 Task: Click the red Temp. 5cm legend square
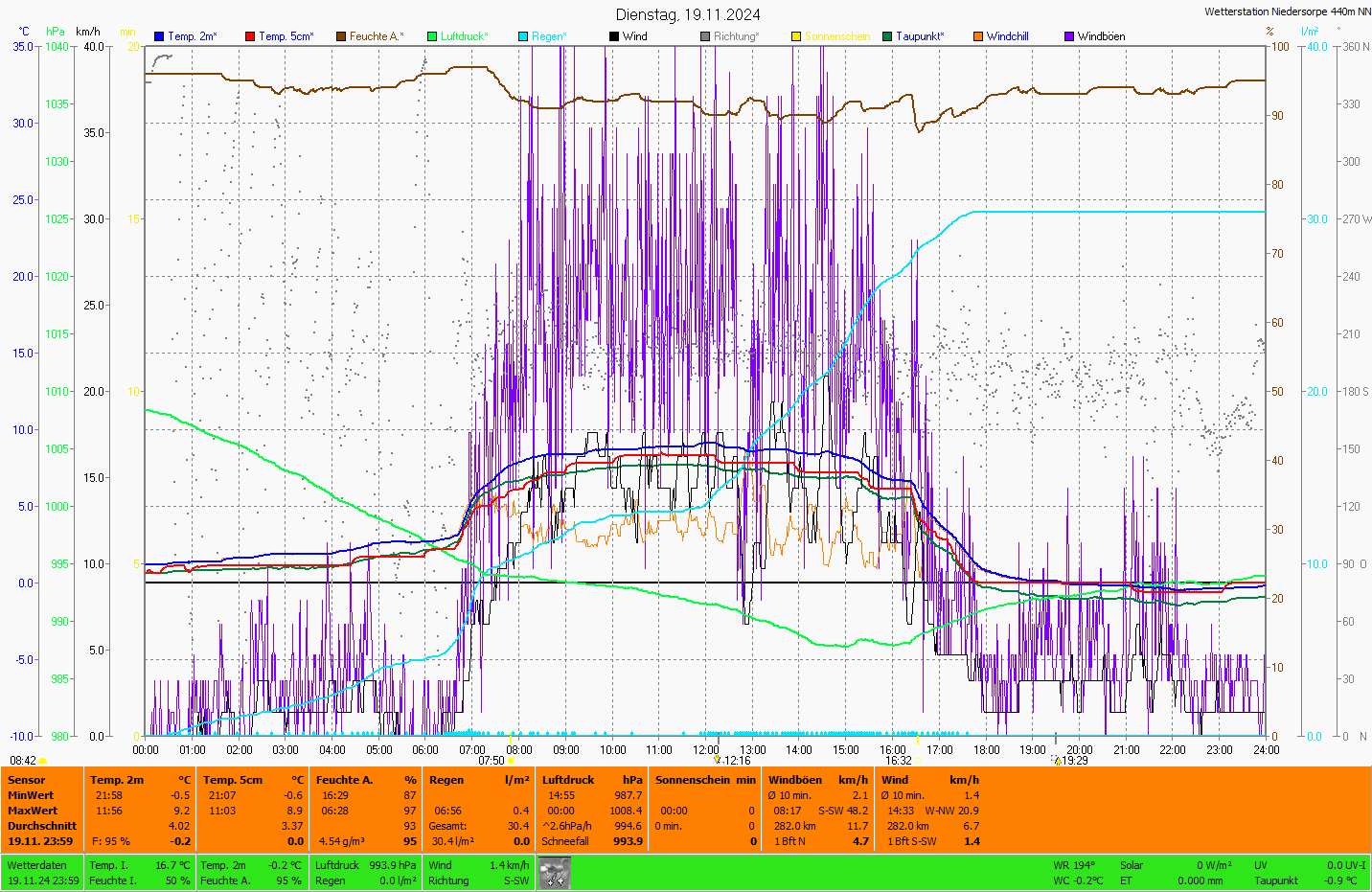click(x=250, y=36)
